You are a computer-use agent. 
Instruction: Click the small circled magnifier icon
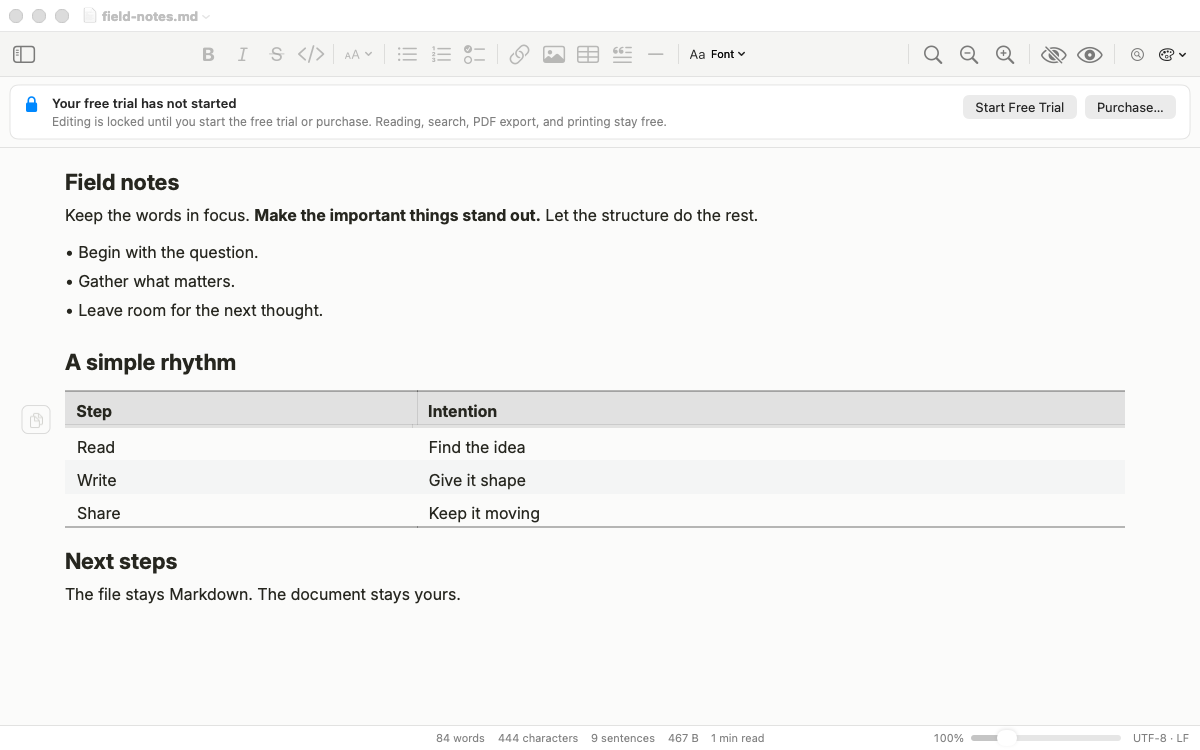(1137, 54)
